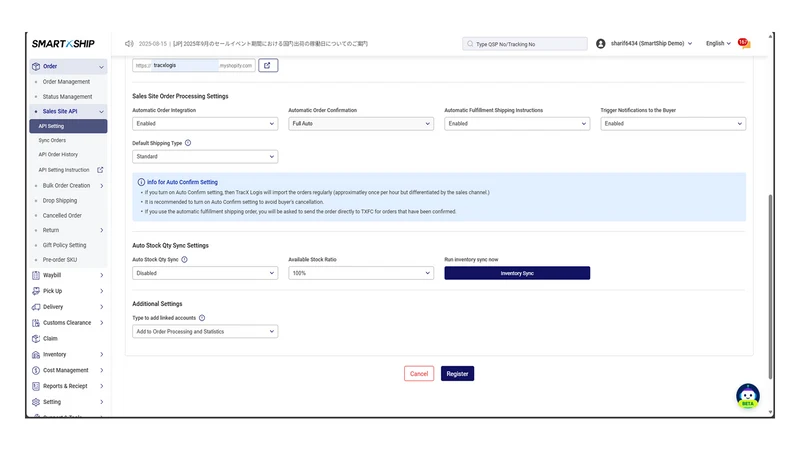This screenshot has height=450, width=800.
Task: Open Automatic Order Integration dropdown
Action: pos(205,123)
